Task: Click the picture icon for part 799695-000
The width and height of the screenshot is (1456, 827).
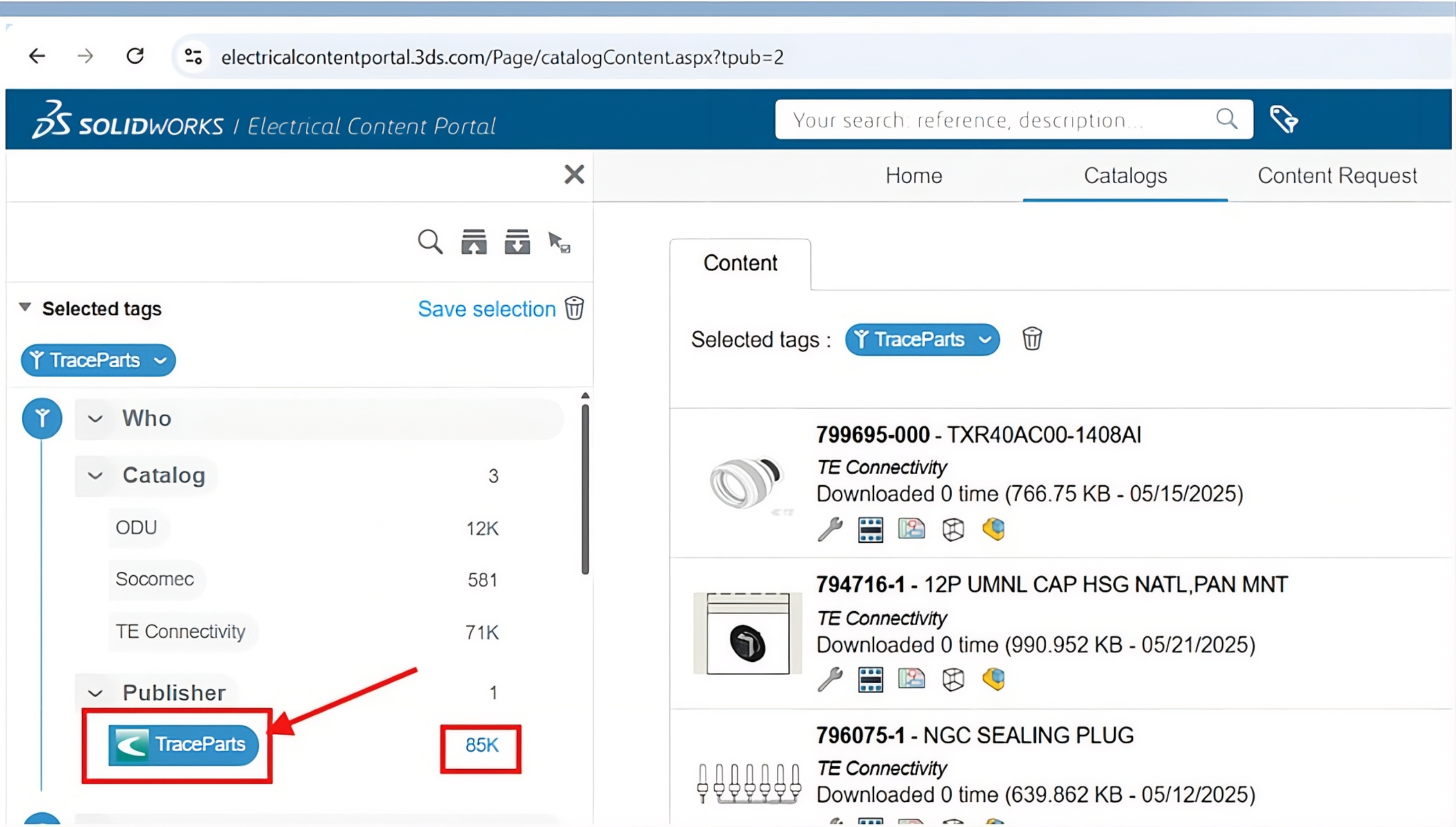Action: pos(912,529)
